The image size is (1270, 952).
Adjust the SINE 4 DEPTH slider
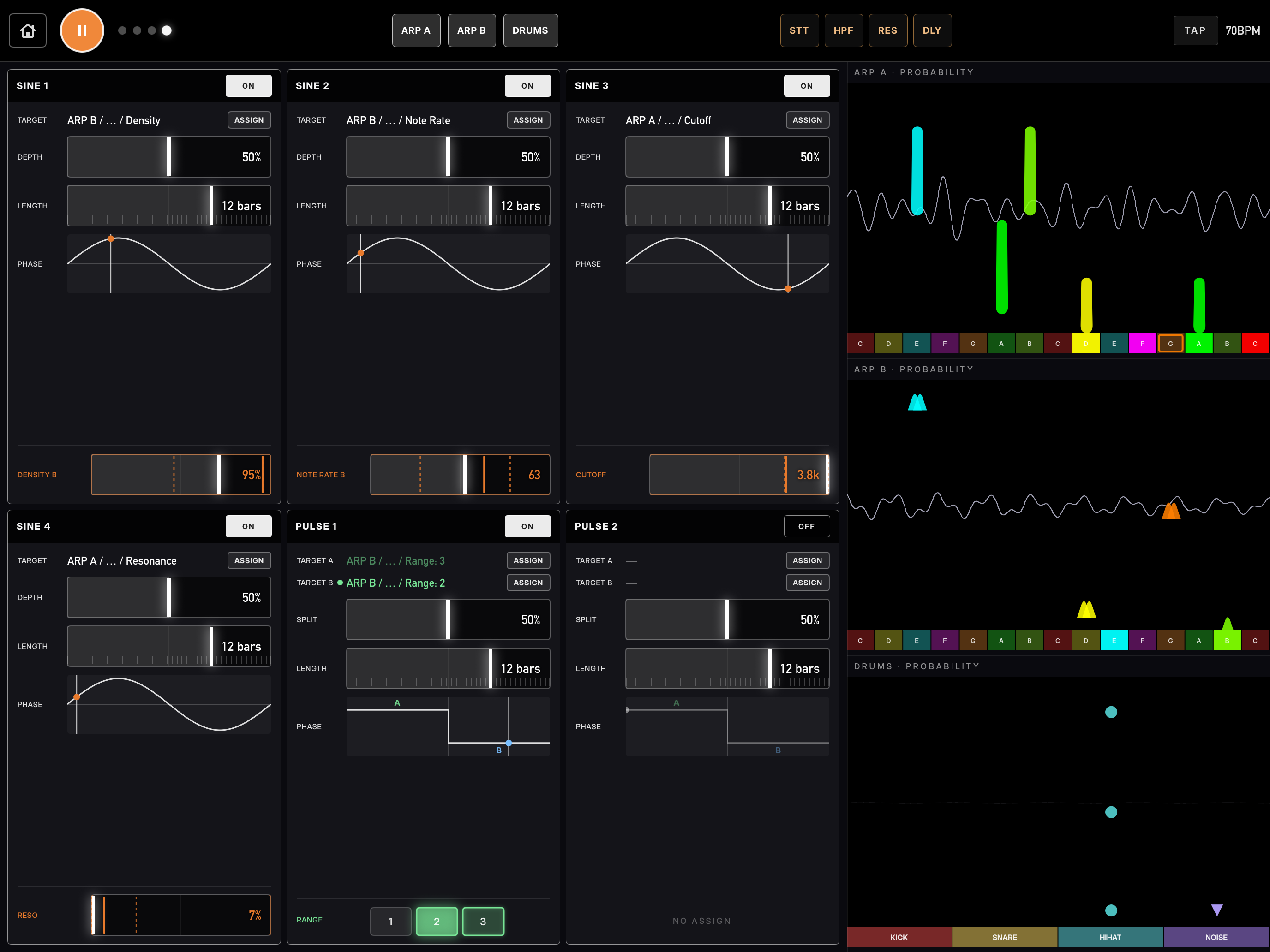point(169,597)
